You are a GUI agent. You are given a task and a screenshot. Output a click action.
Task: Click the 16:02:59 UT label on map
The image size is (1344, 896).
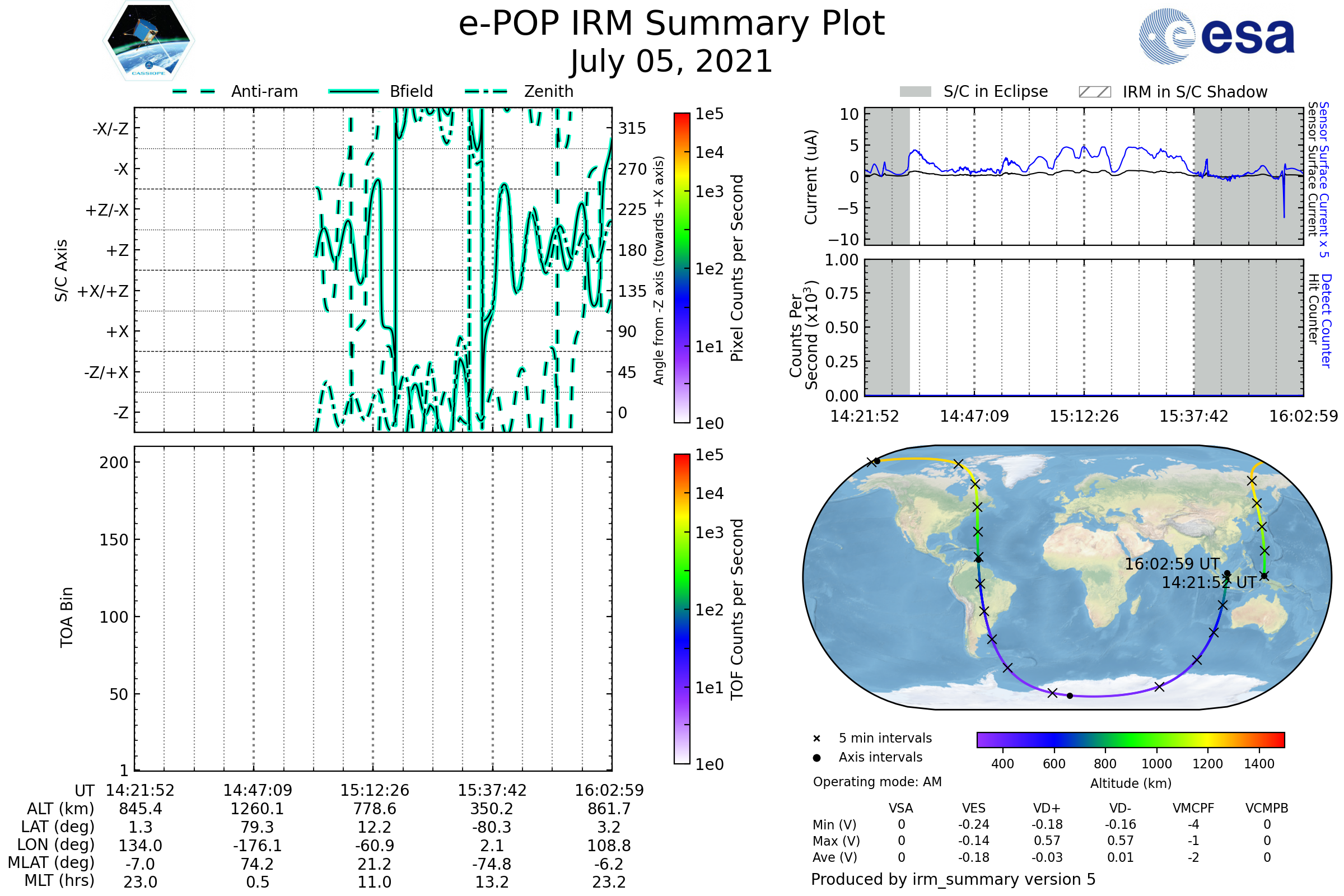[x=1172, y=564]
